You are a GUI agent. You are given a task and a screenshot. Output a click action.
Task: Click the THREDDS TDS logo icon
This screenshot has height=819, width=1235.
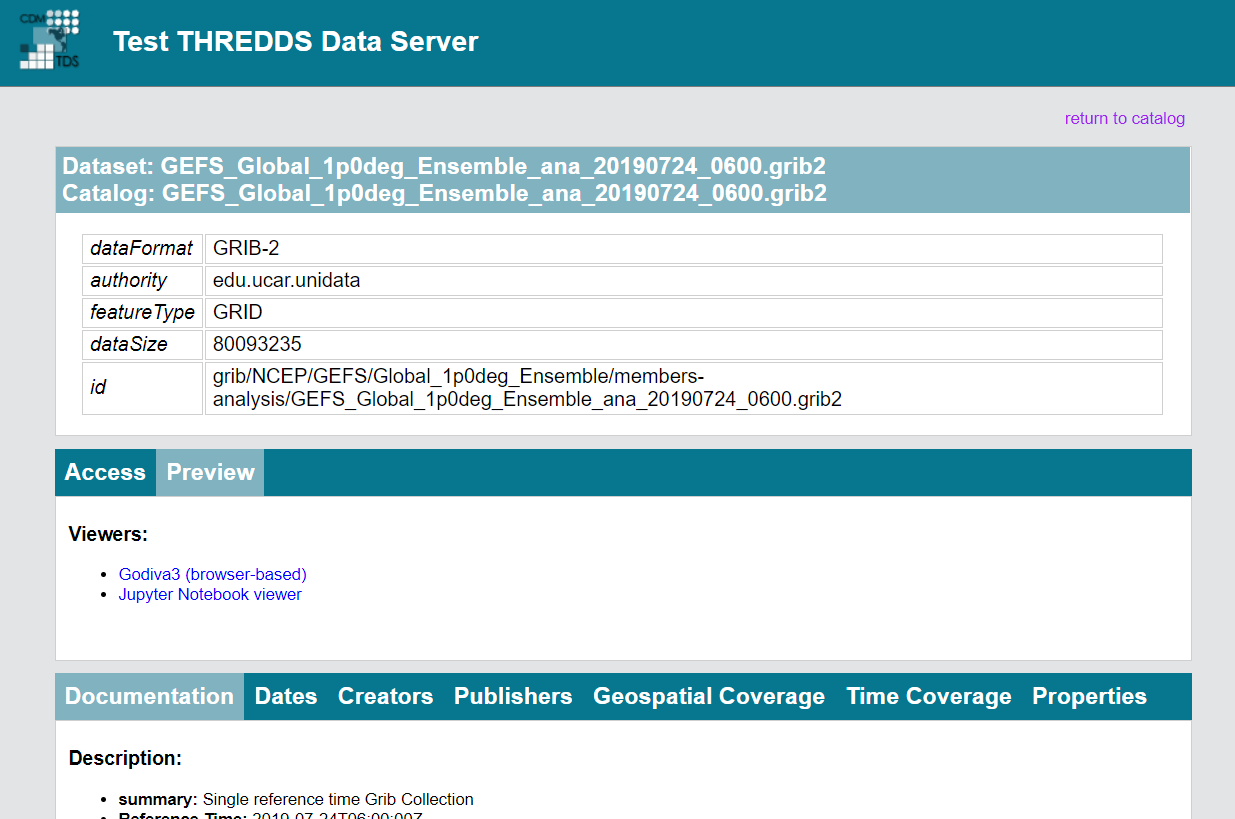coord(50,40)
